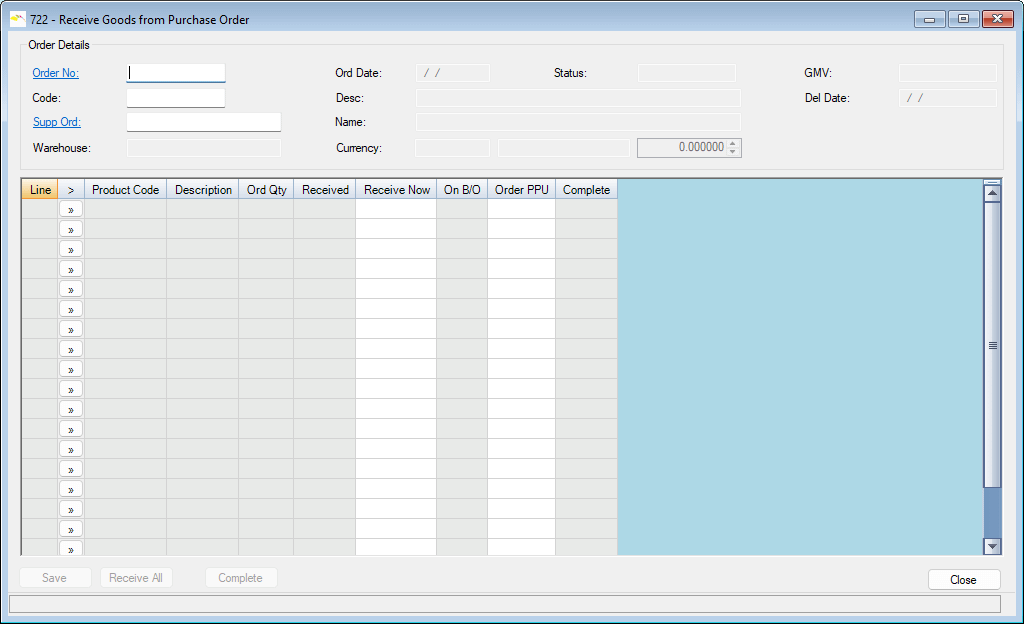Open the Supp Ord lookup link
1024x624 pixels.
(56, 122)
